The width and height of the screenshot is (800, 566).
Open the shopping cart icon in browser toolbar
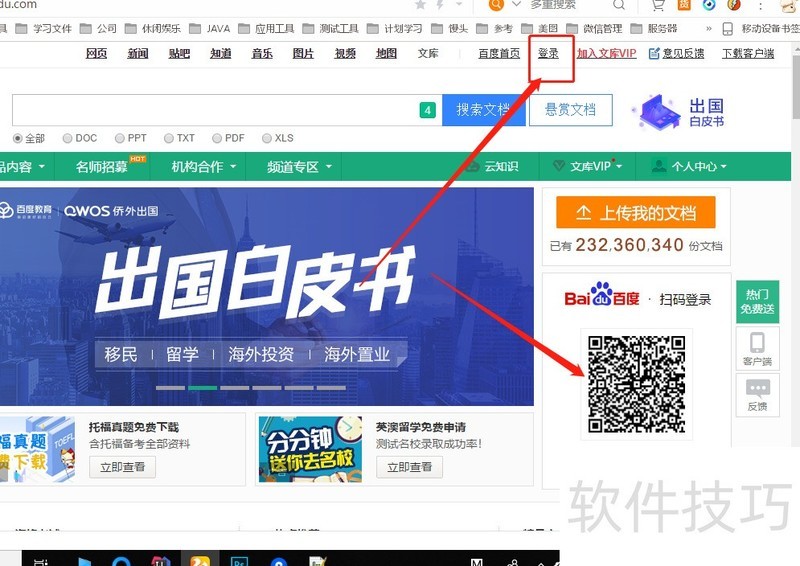(657, 5)
